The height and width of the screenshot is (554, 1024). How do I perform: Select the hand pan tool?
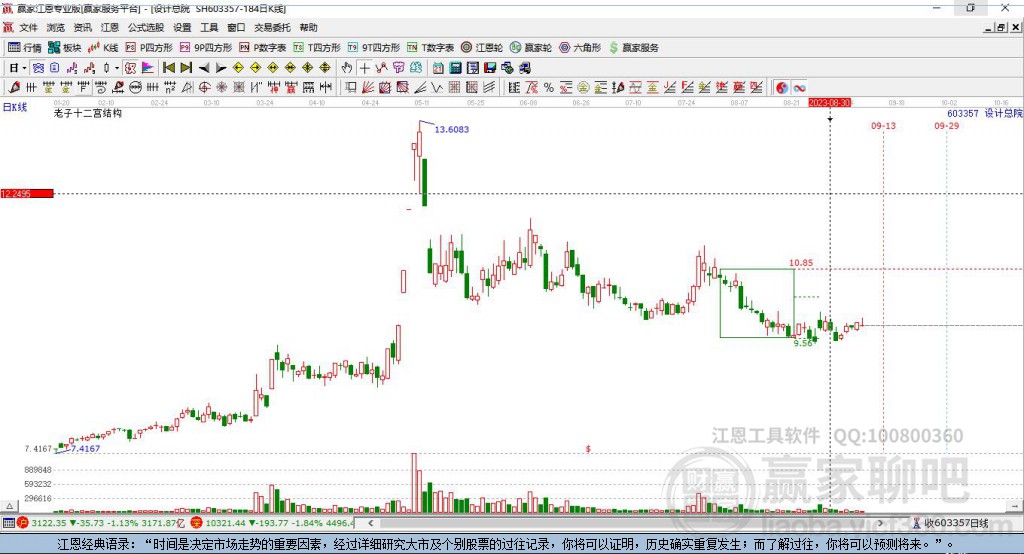pos(347,68)
